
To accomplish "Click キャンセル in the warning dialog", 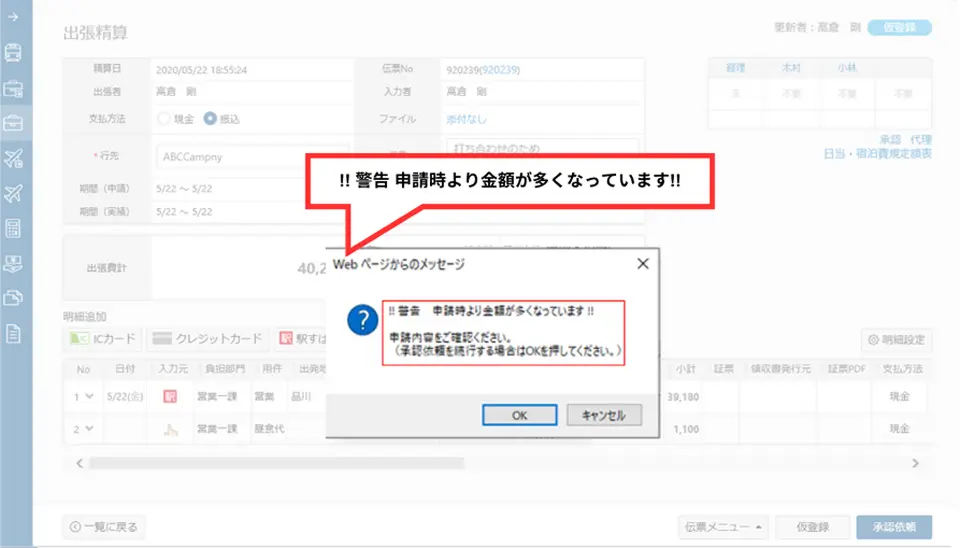I will point(604,415).
